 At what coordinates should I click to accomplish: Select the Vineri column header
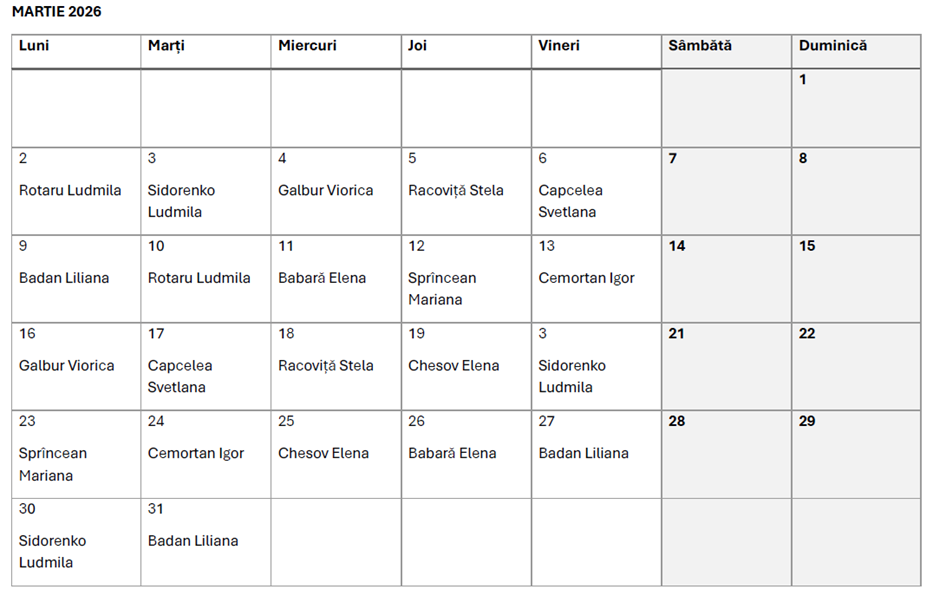pyautogui.click(x=558, y=46)
